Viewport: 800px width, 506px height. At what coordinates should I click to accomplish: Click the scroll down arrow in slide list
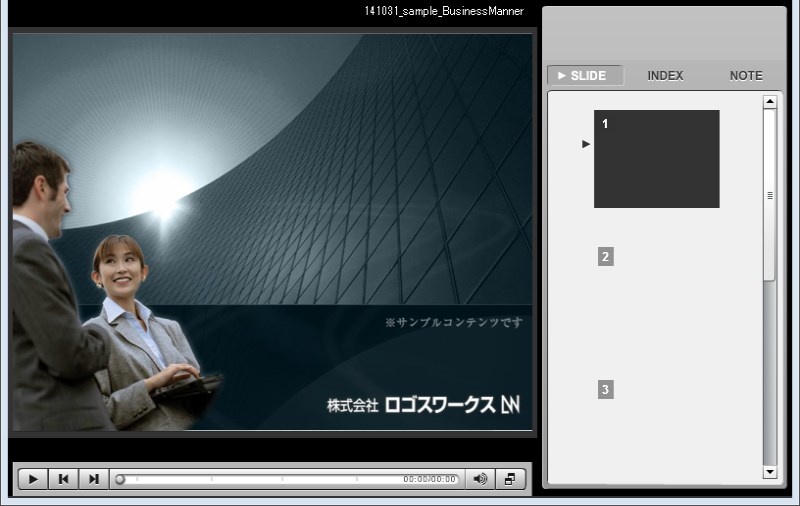pyautogui.click(x=770, y=471)
